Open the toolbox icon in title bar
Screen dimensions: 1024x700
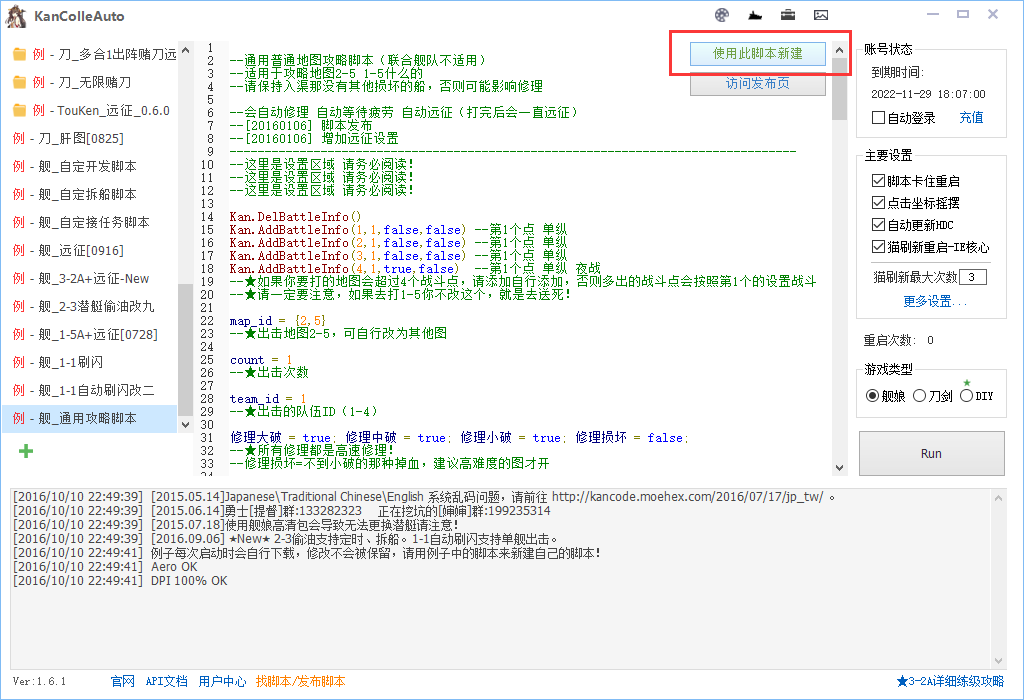(x=788, y=15)
